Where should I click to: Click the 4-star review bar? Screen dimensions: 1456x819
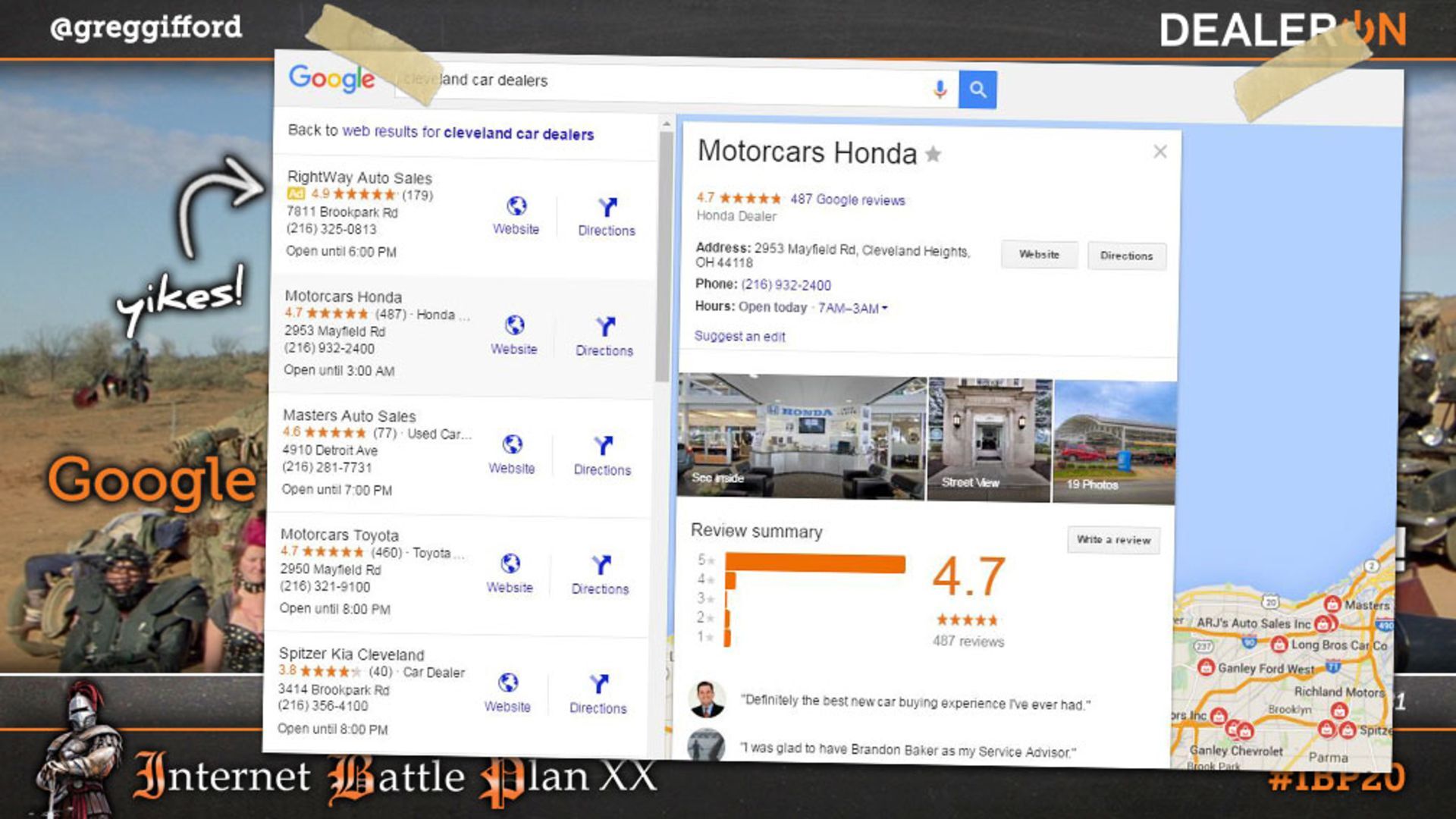pyautogui.click(x=730, y=580)
